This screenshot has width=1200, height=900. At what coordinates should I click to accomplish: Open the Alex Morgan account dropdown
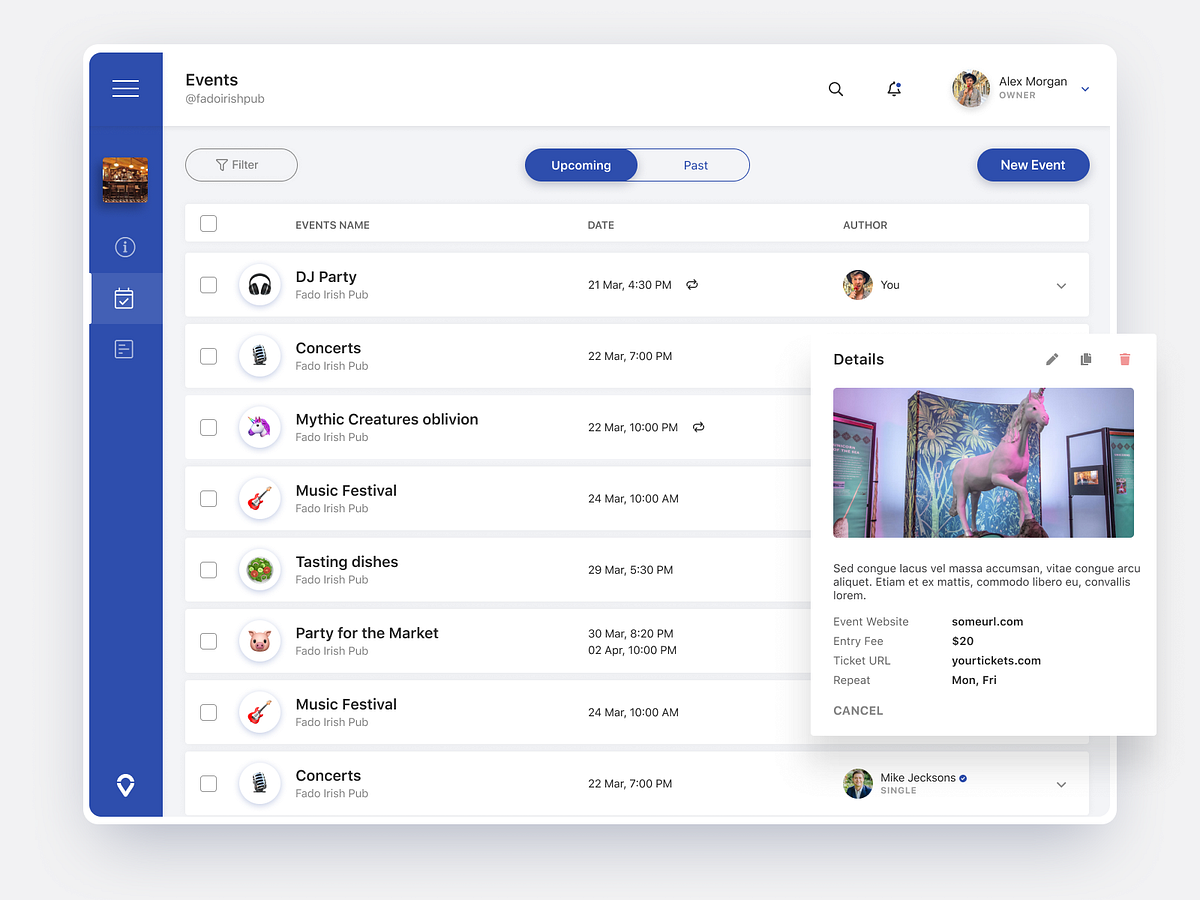click(1085, 89)
